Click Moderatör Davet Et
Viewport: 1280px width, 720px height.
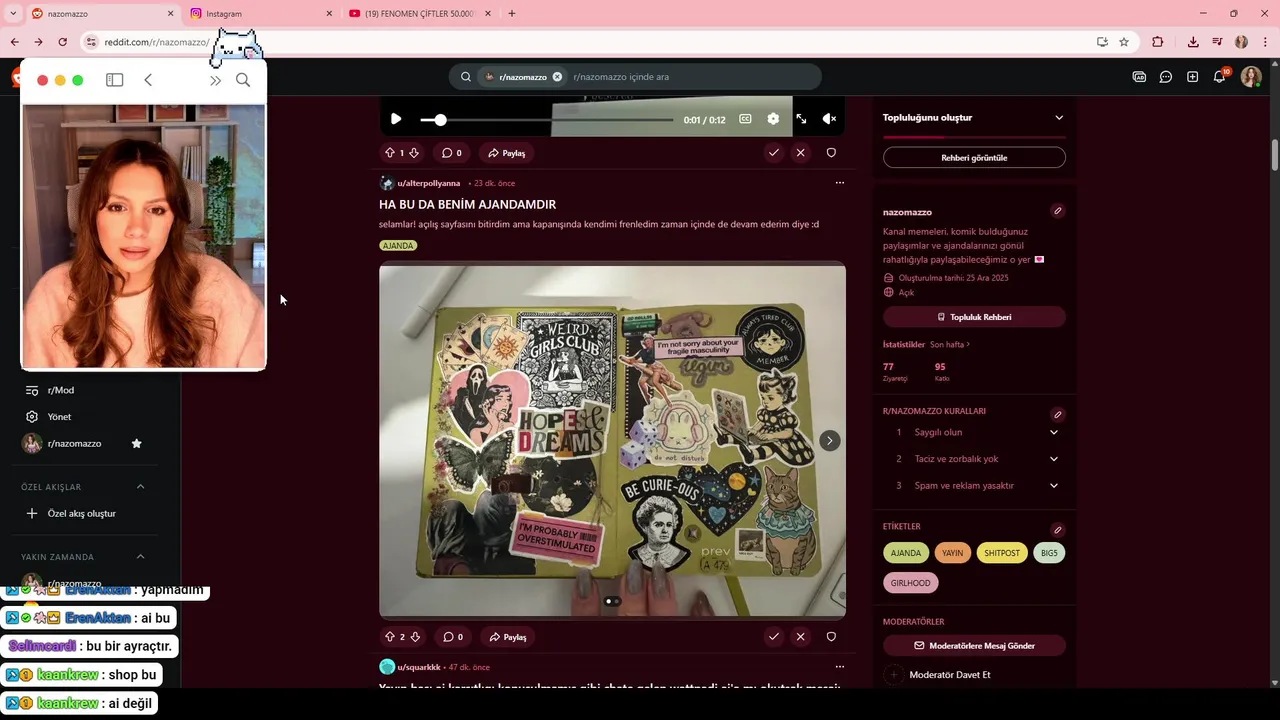tap(950, 675)
